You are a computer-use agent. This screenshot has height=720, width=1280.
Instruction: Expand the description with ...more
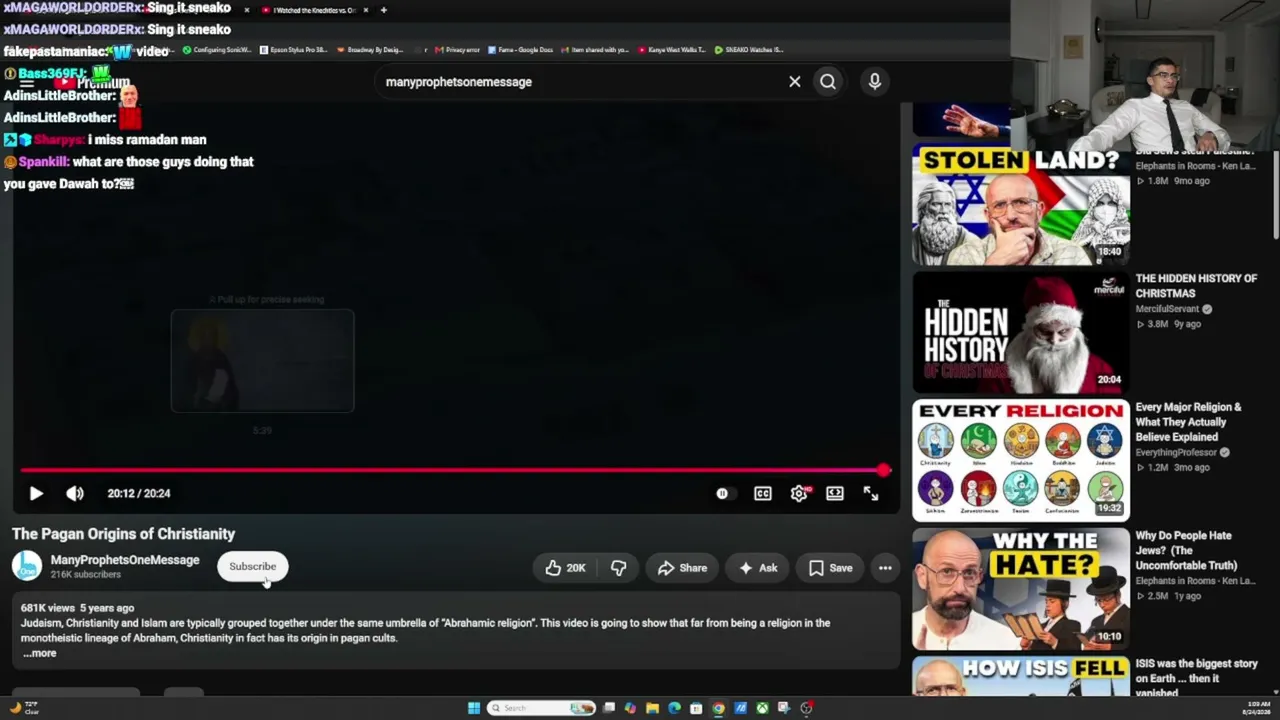[40, 653]
